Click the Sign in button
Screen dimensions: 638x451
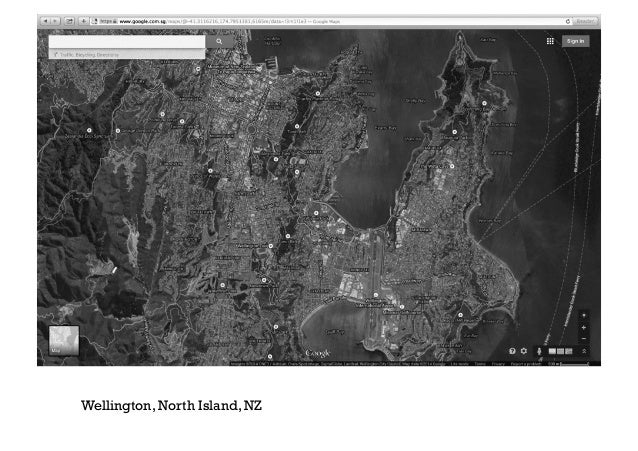[x=575, y=41]
